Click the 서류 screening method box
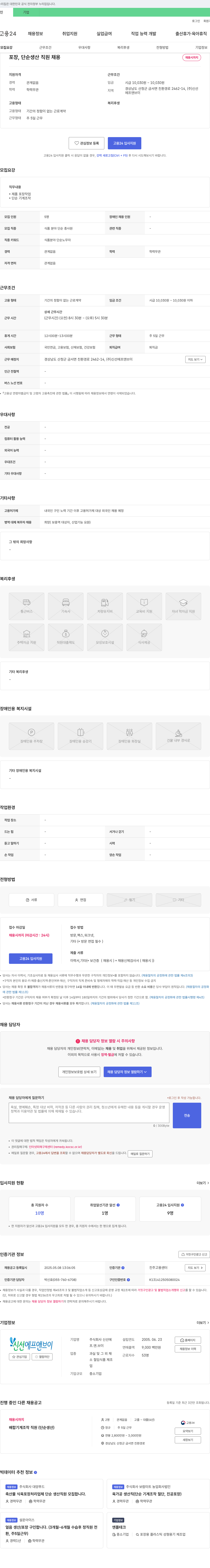Screen dimensions: 210x1568 coord(32,900)
